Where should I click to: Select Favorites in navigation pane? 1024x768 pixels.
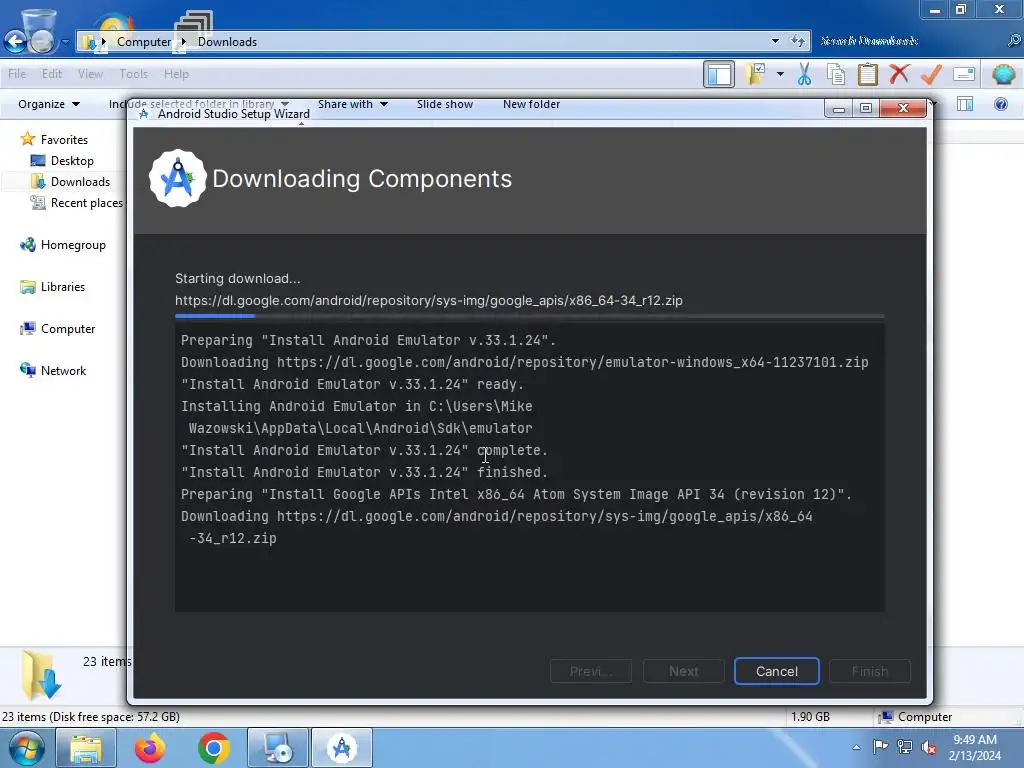coord(64,140)
